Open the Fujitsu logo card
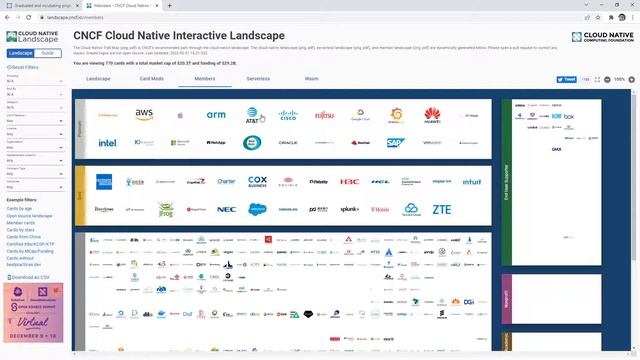 pyautogui.click(x=324, y=116)
